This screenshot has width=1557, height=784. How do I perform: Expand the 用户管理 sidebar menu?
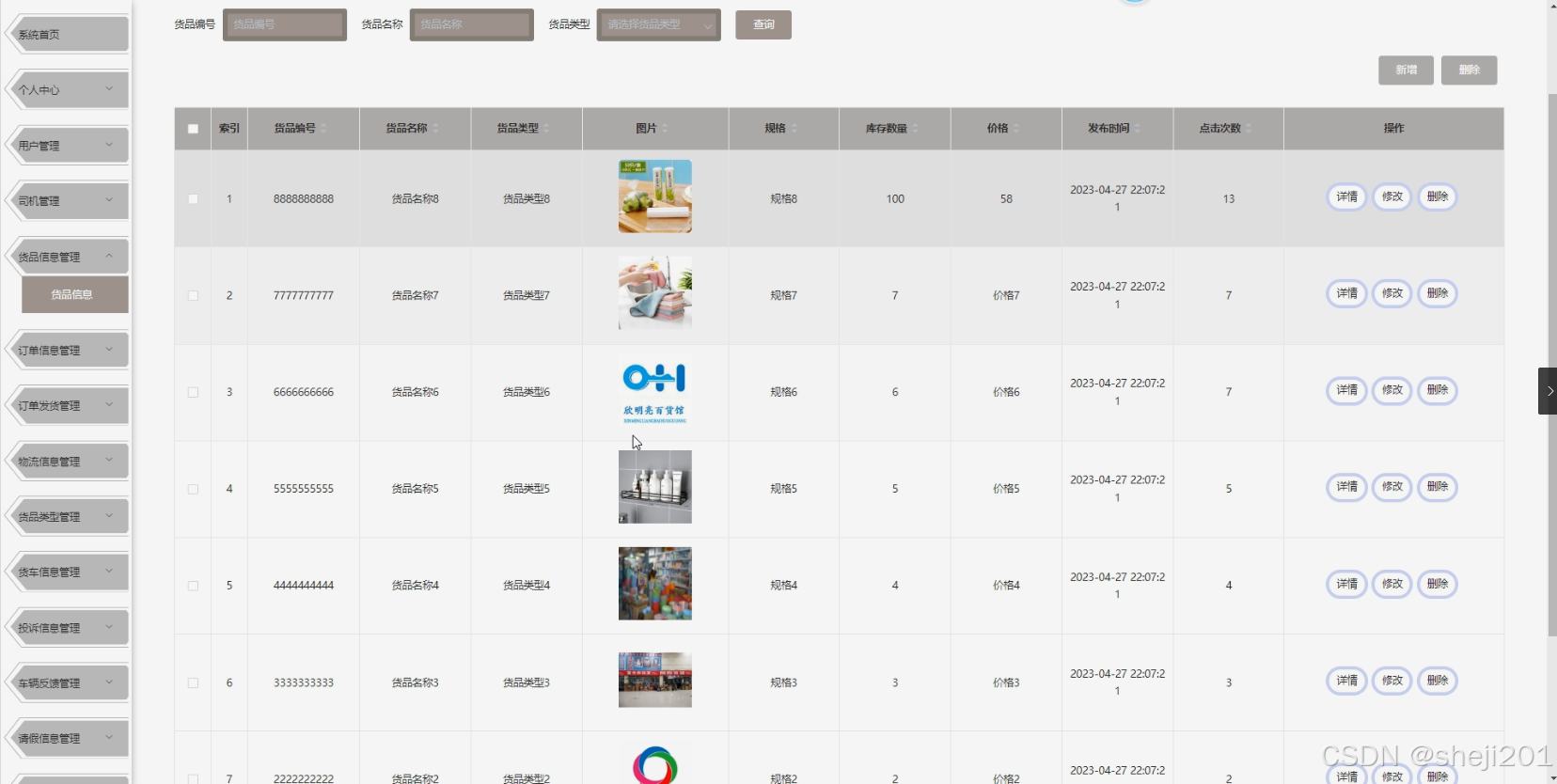[68, 146]
